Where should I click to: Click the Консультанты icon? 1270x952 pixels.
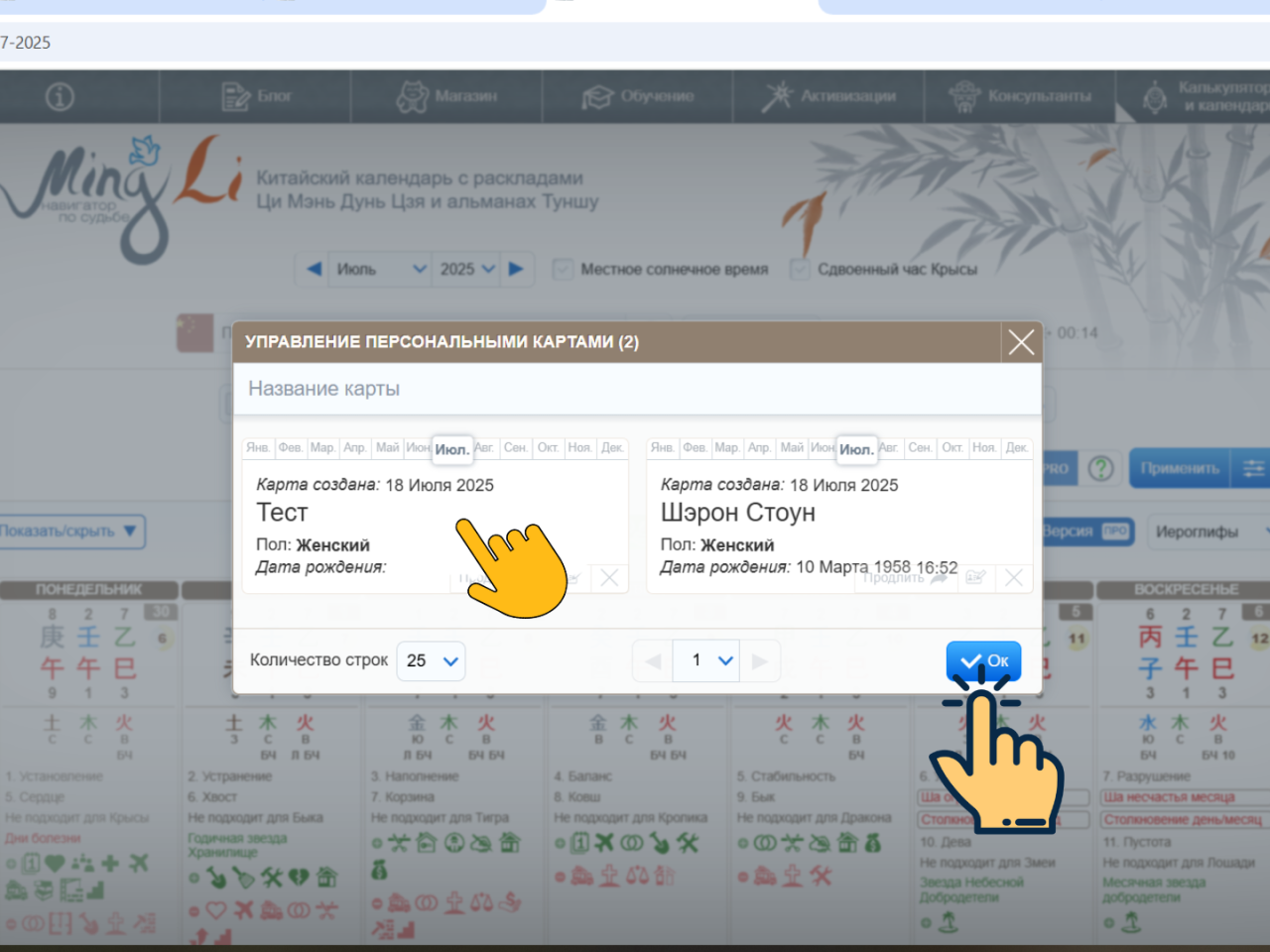[x=963, y=97]
